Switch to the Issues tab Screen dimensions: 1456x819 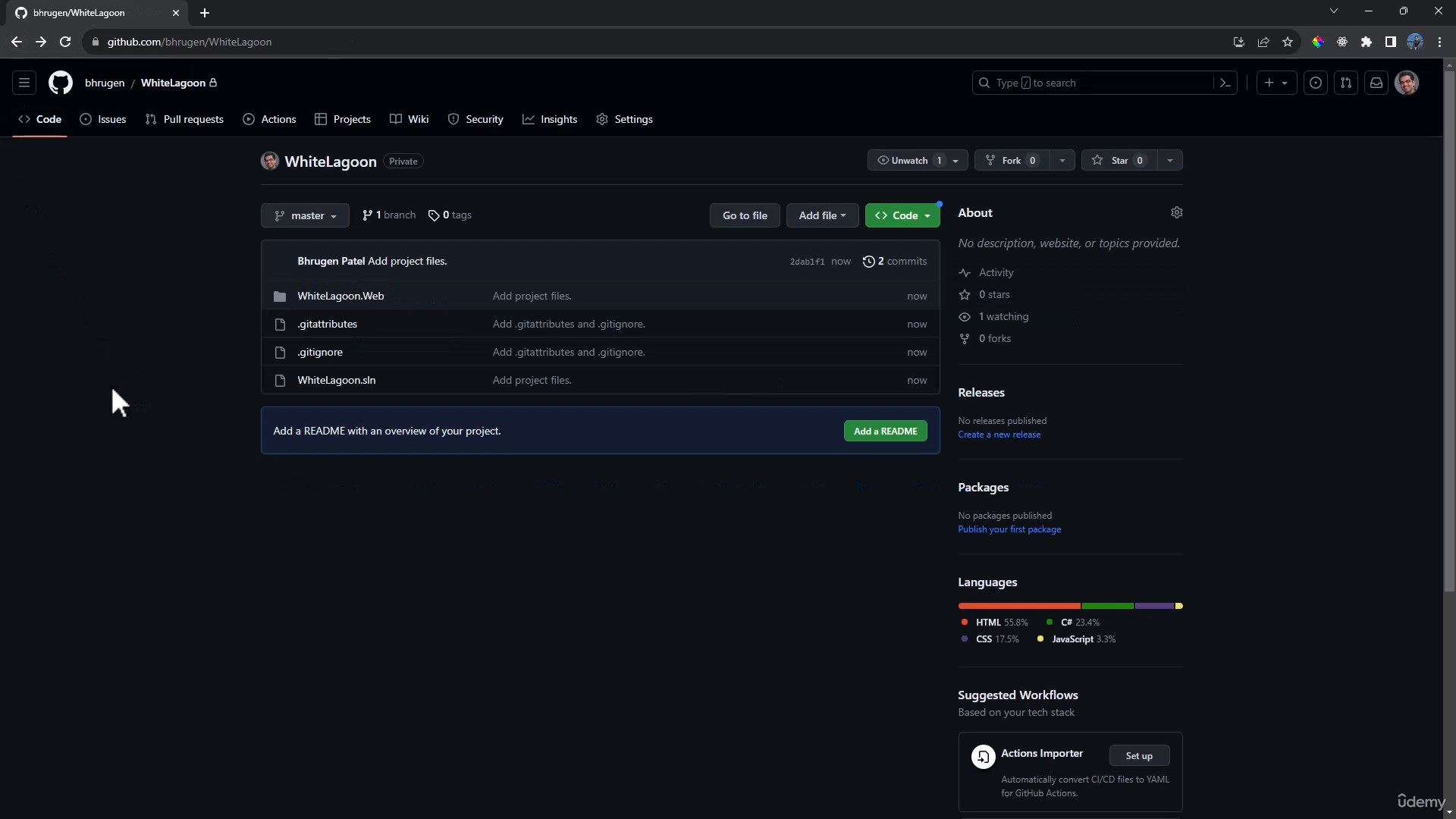[x=103, y=119]
